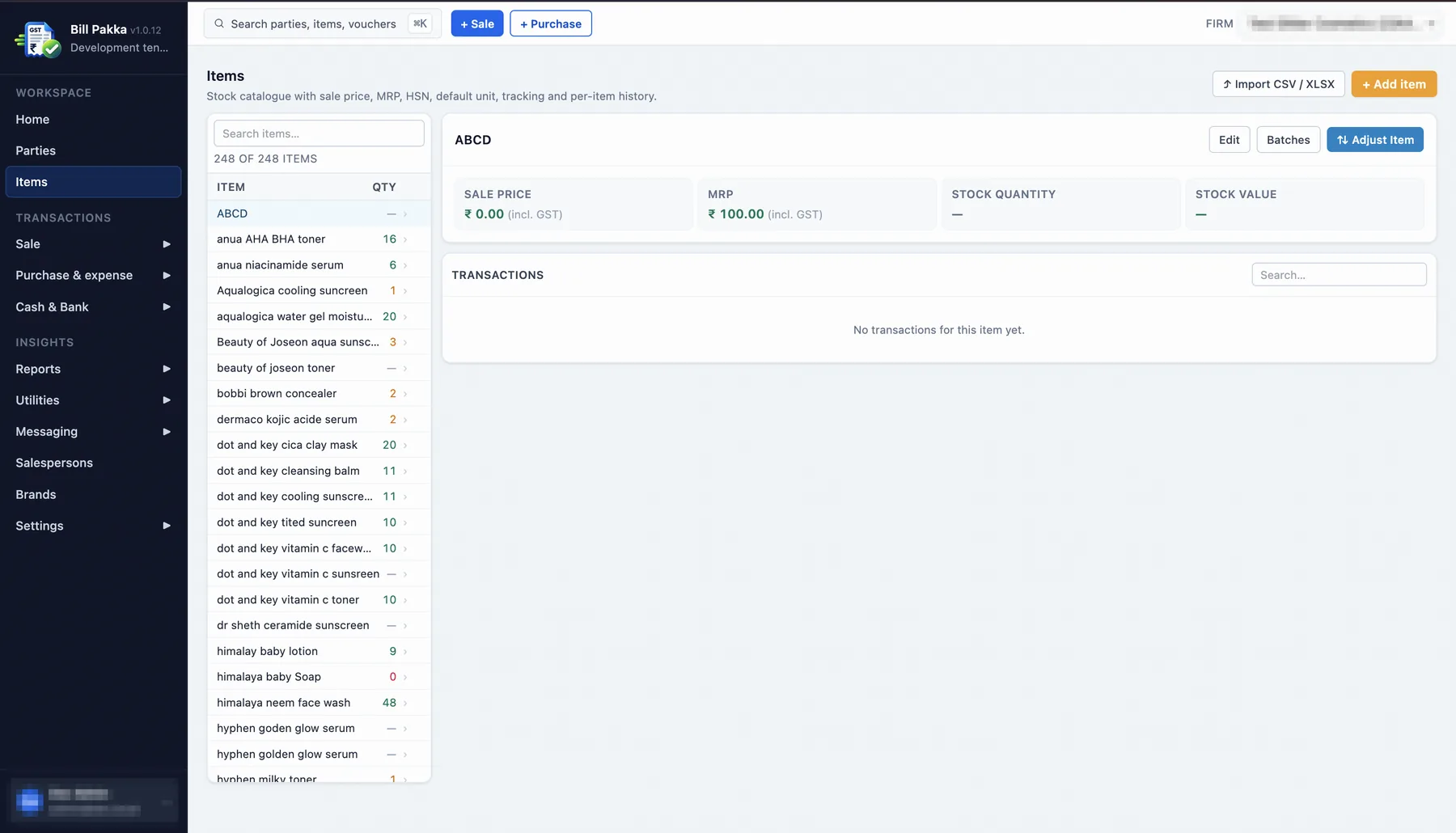Click the magnifier icon in global search
This screenshot has width=1456, height=833.
pyautogui.click(x=219, y=23)
